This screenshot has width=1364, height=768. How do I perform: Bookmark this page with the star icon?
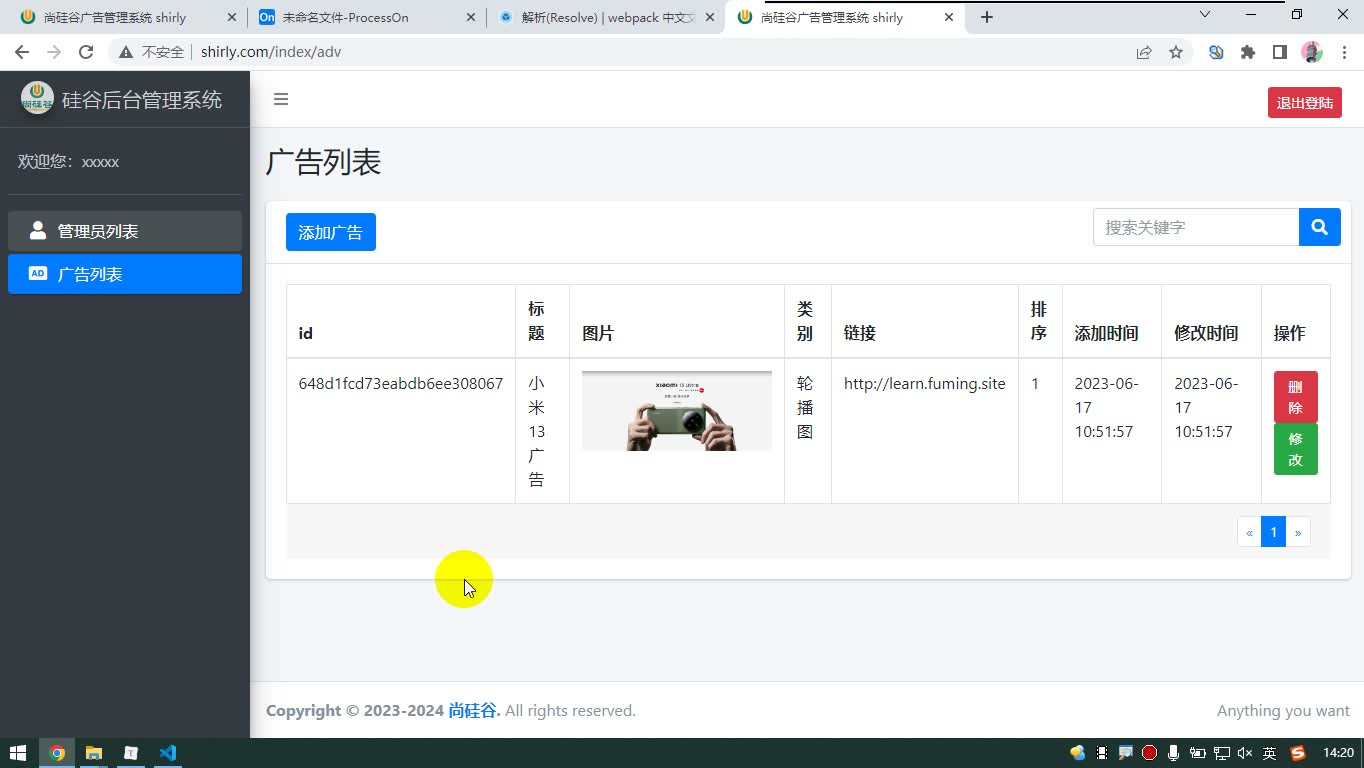[1176, 52]
